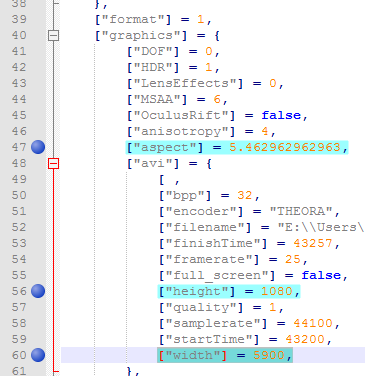Click the "E:\\Users\ path string
This screenshot has height=376, width=365.
[321, 227]
